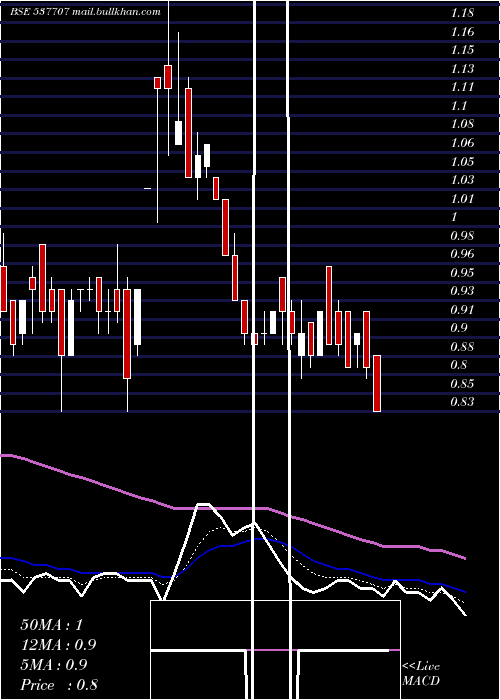This screenshot has width=500, height=700.
Task: Click the BSE 537707 mail.bullkhan.com header text
Action: point(85,12)
